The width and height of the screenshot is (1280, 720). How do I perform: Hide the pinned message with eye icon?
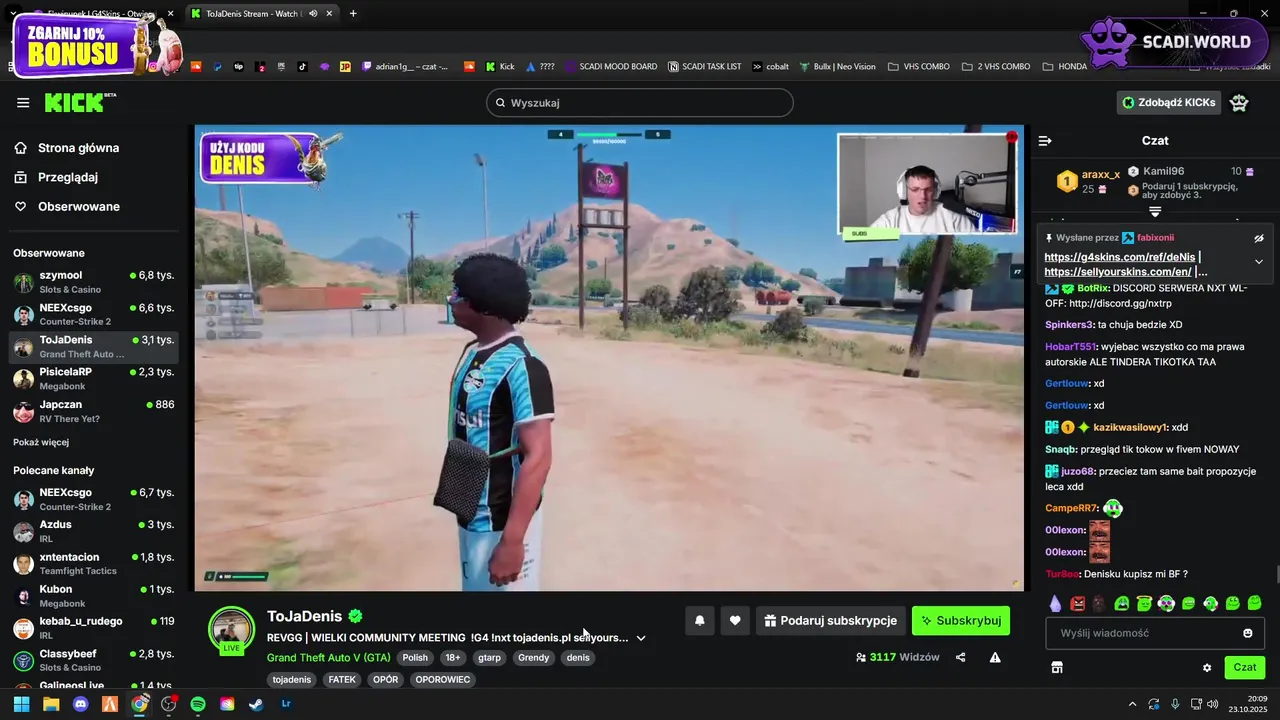click(1259, 238)
